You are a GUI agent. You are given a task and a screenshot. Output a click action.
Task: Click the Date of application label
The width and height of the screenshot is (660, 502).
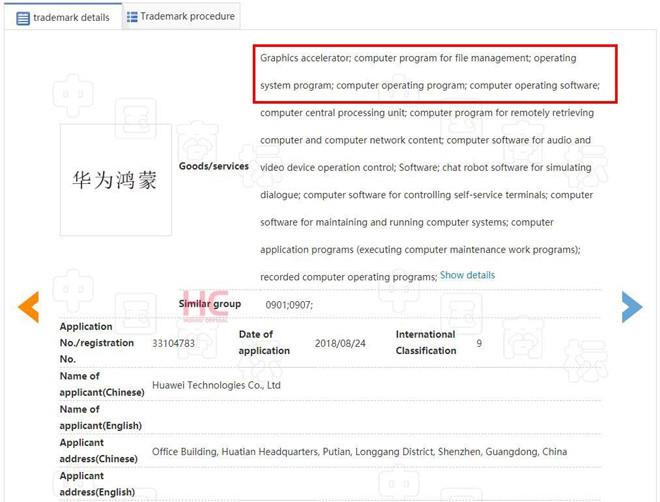(x=264, y=343)
